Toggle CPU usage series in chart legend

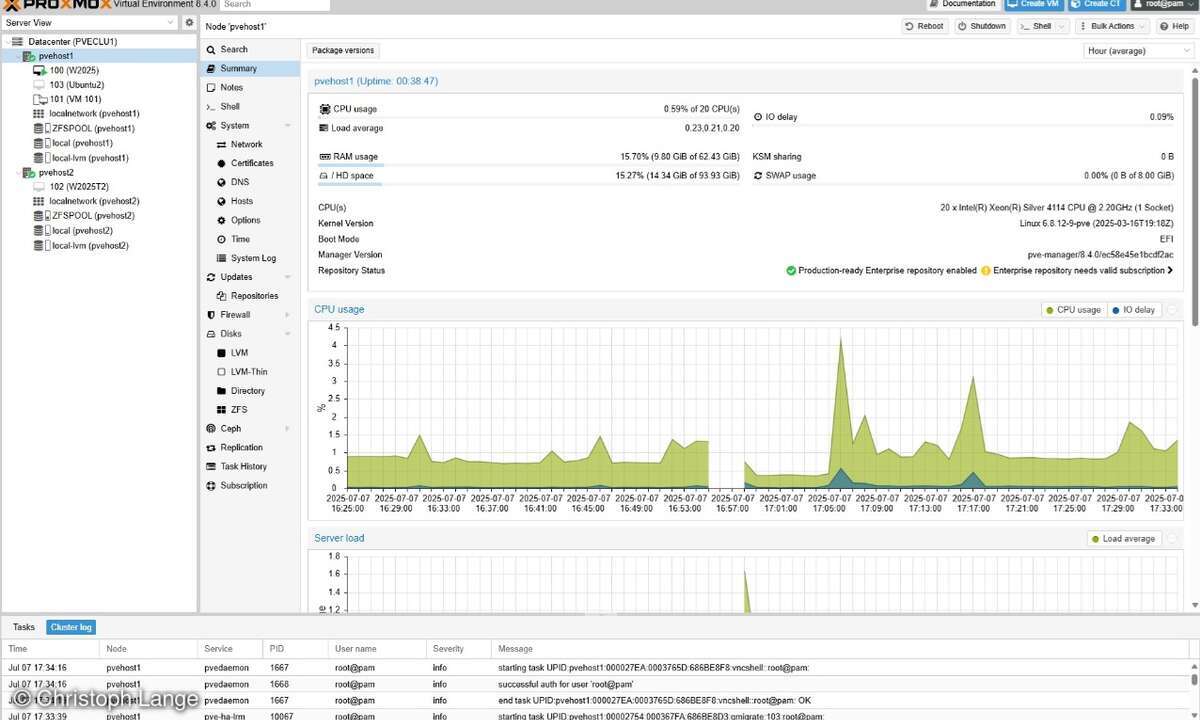[1073, 310]
